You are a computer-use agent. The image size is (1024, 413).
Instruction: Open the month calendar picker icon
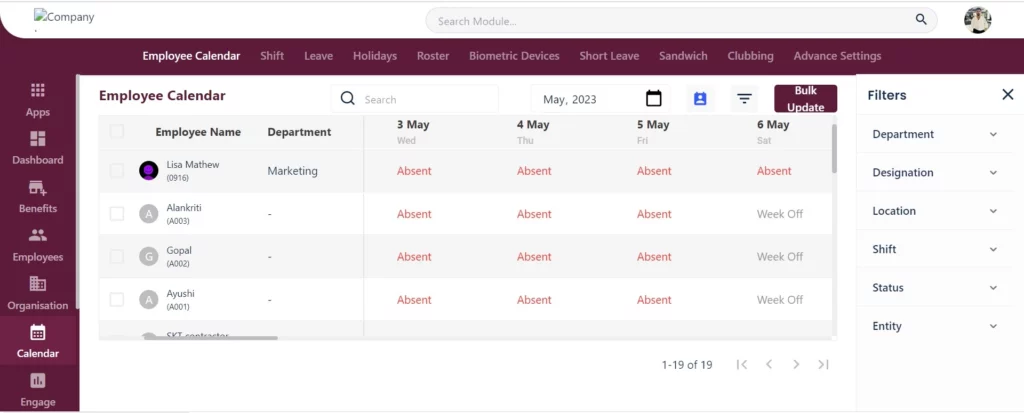pos(653,99)
